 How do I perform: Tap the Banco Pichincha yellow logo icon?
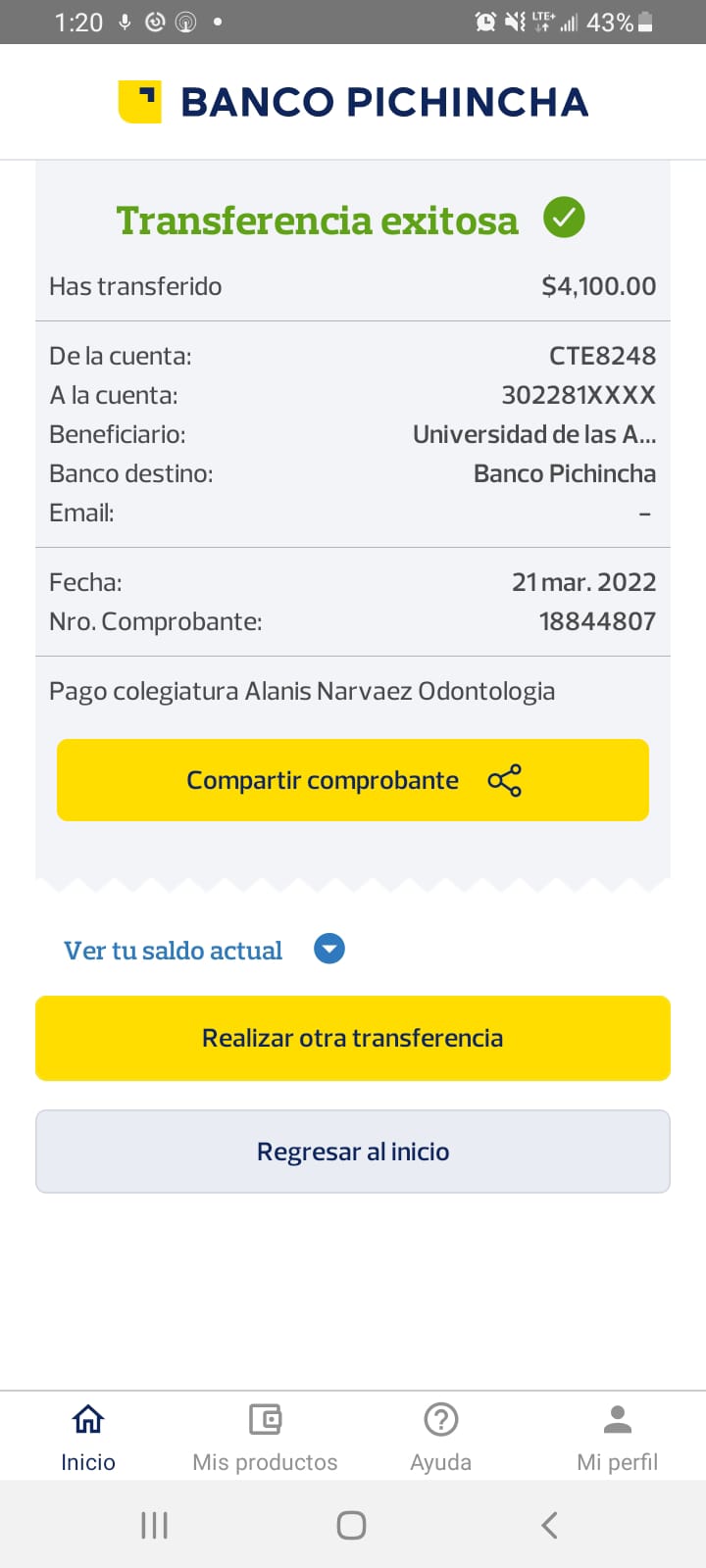[x=140, y=102]
